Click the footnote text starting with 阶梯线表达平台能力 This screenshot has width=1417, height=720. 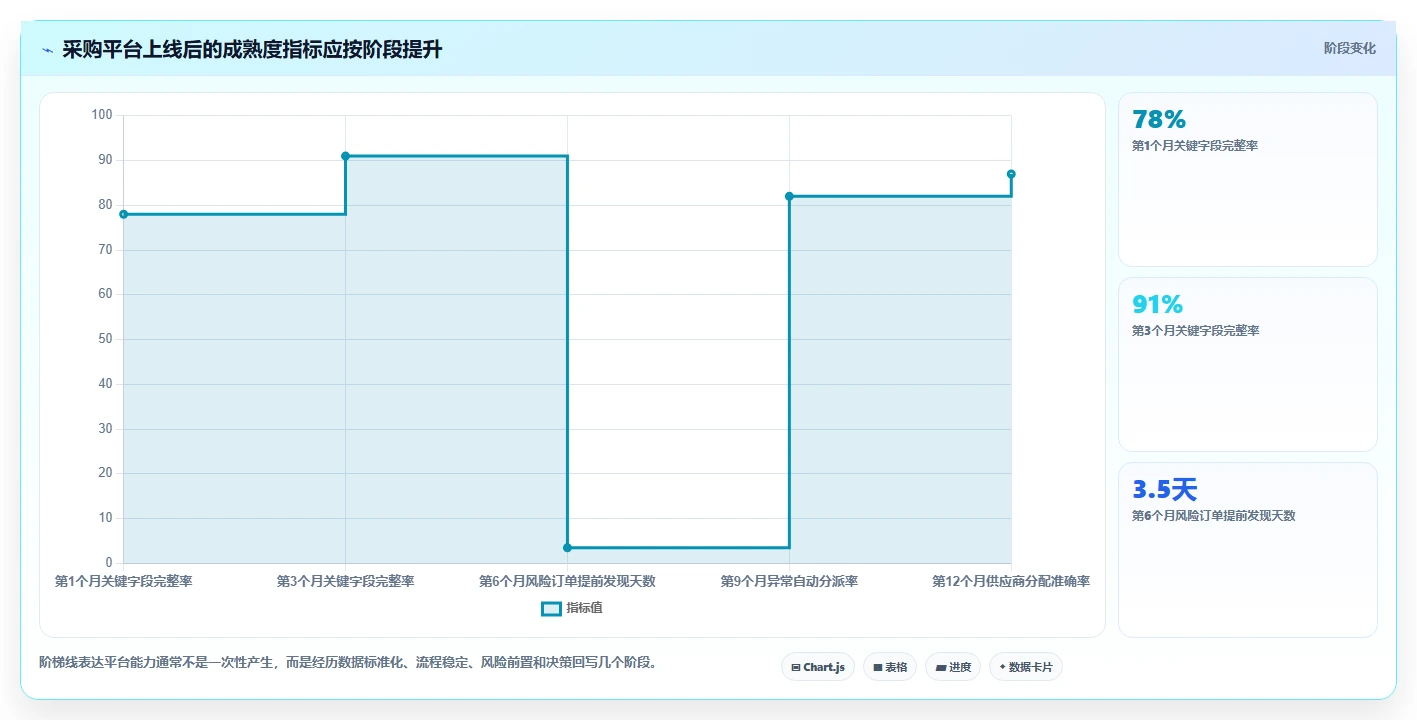point(348,662)
